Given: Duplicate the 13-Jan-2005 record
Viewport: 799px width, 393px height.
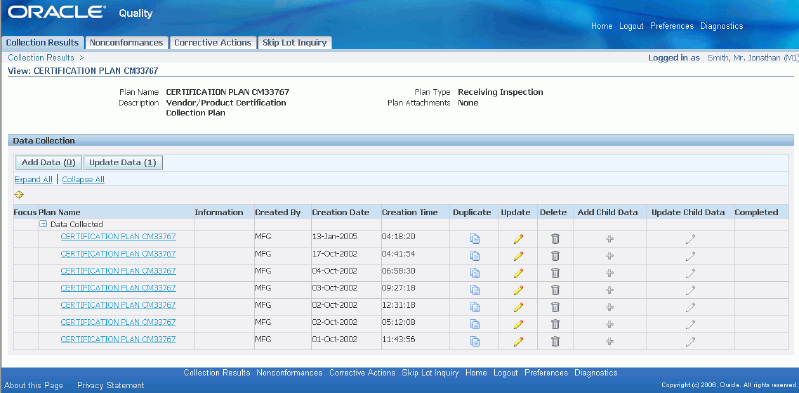Looking at the screenshot, I should coord(474,239).
